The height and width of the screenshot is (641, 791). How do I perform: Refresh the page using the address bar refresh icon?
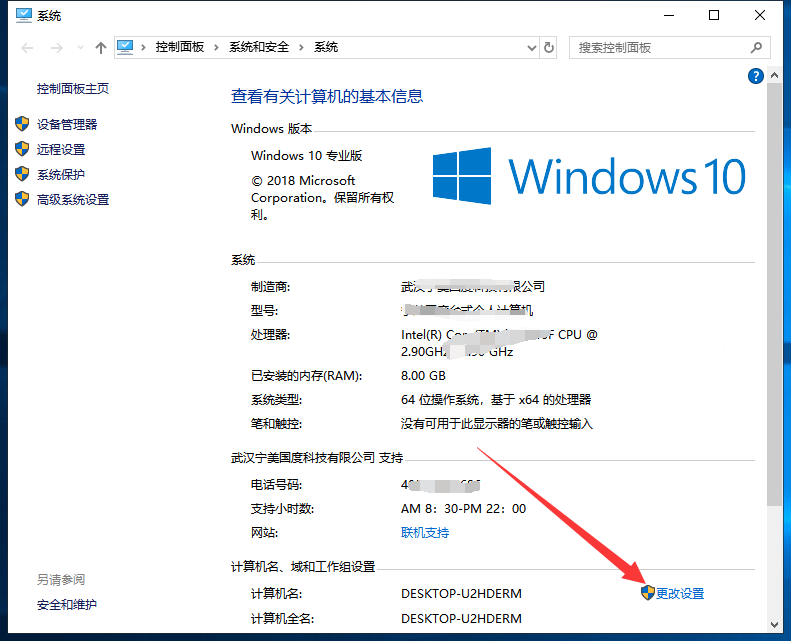tap(549, 47)
